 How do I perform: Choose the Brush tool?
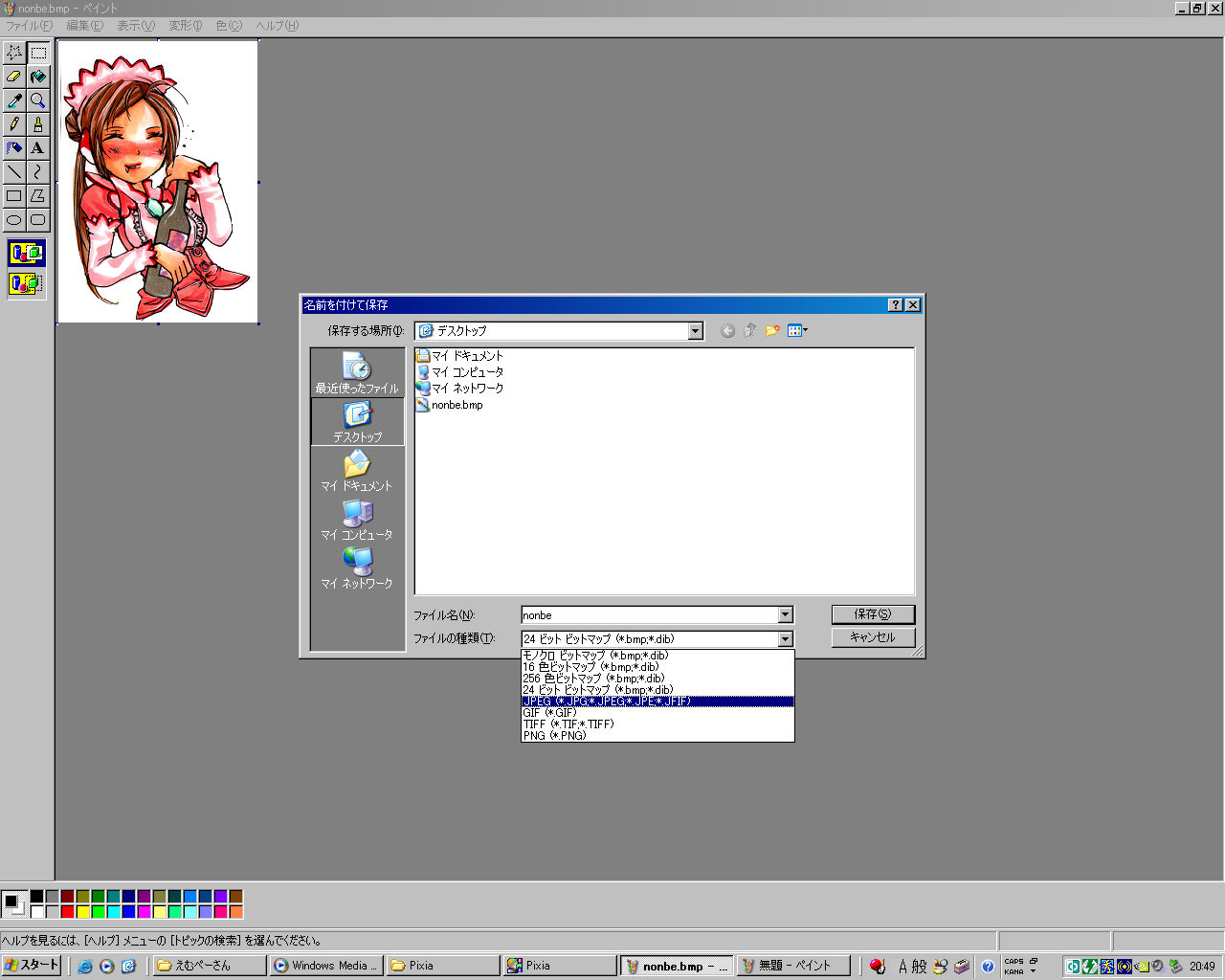point(38,124)
